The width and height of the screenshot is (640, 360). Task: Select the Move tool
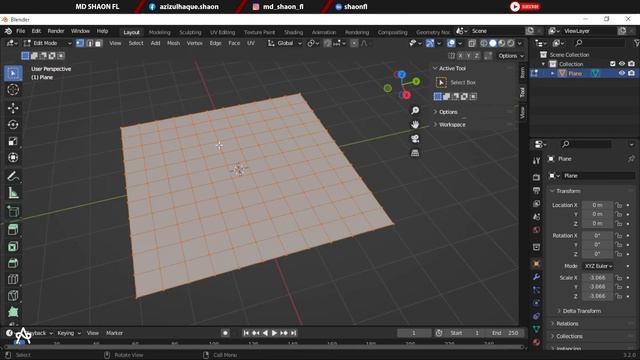tap(13, 108)
